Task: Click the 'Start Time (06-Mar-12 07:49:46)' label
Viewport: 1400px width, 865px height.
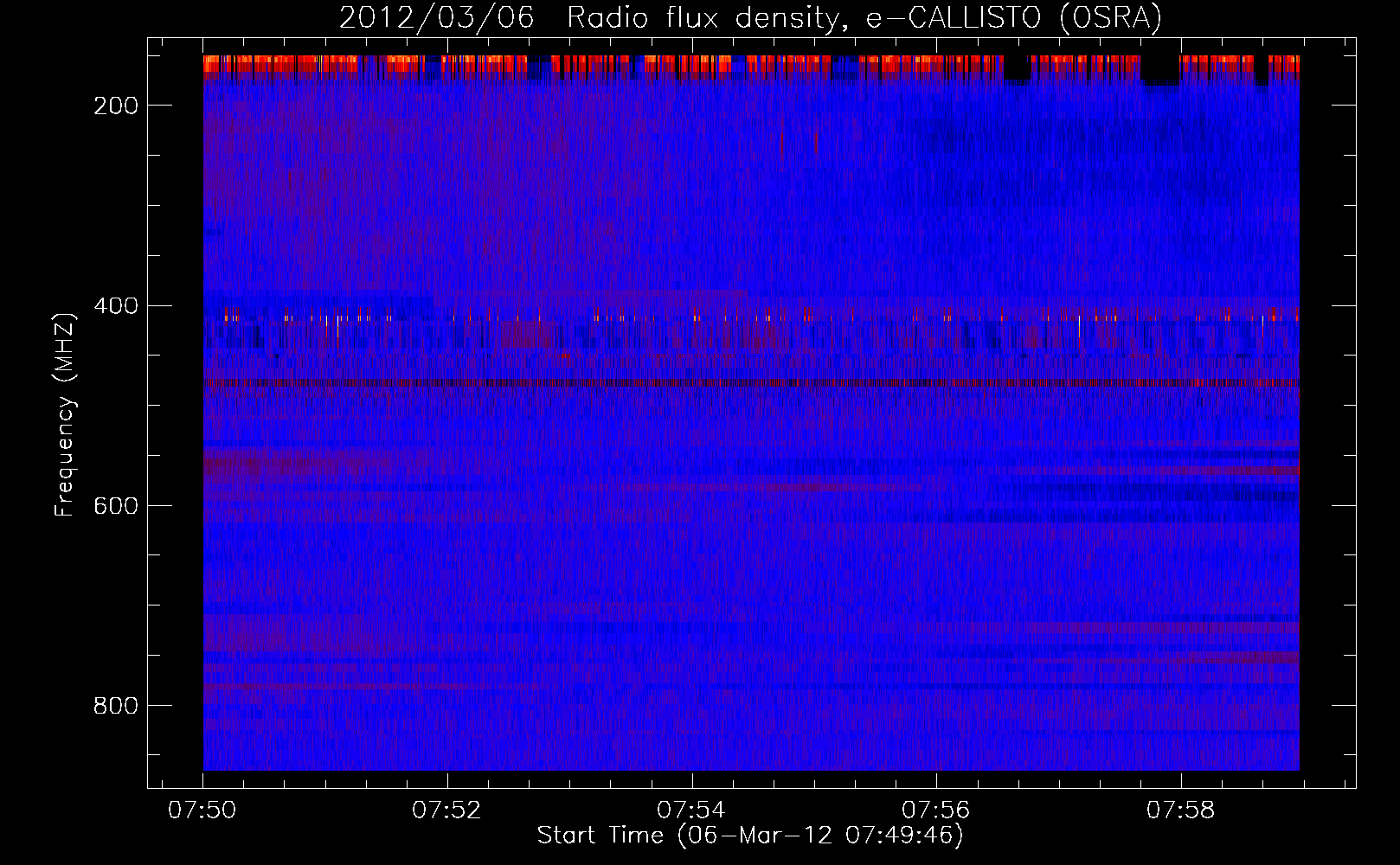Action: pyautogui.click(x=750, y=836)
